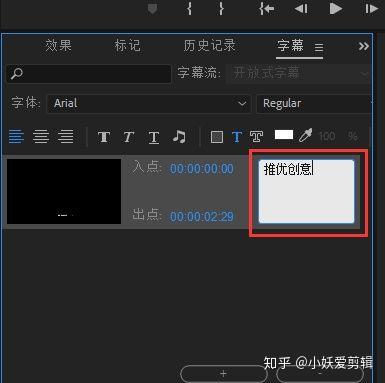Click the Go to In point icon
Image resolution: width=385 pixels, height=383 pixels.
tap(267, 8)
